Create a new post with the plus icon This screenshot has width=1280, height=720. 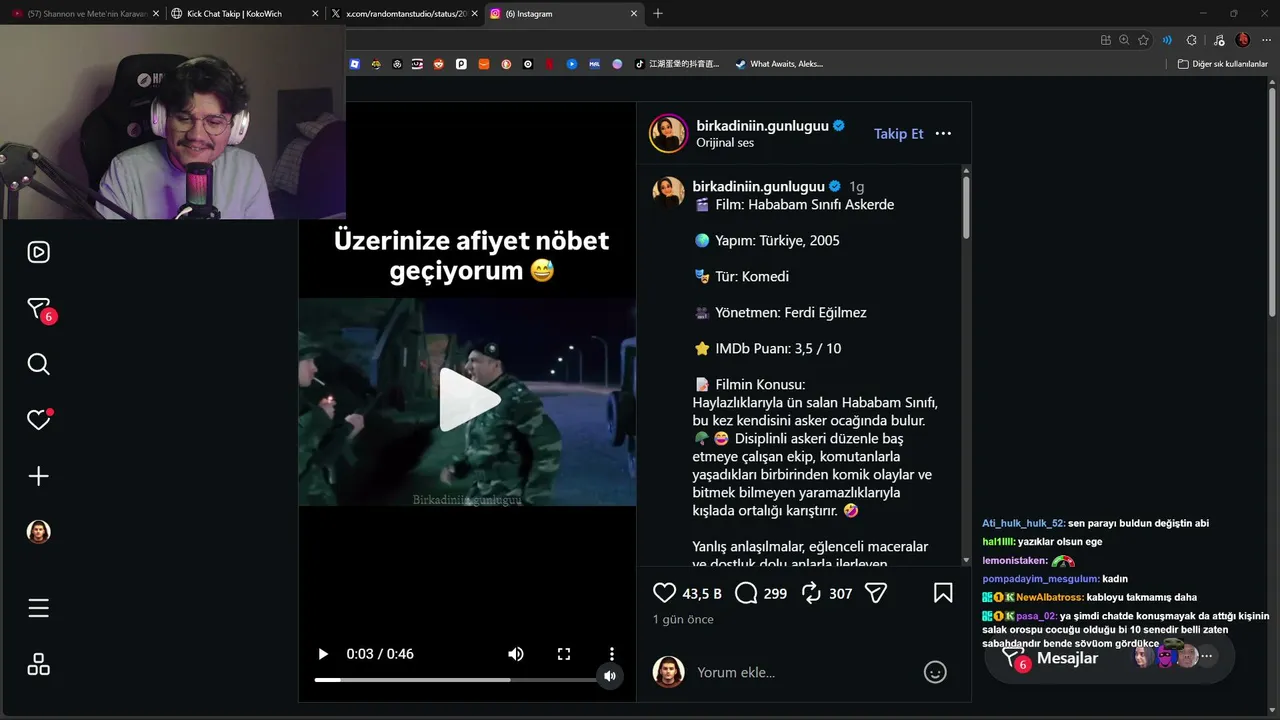[x=38, y=476]
